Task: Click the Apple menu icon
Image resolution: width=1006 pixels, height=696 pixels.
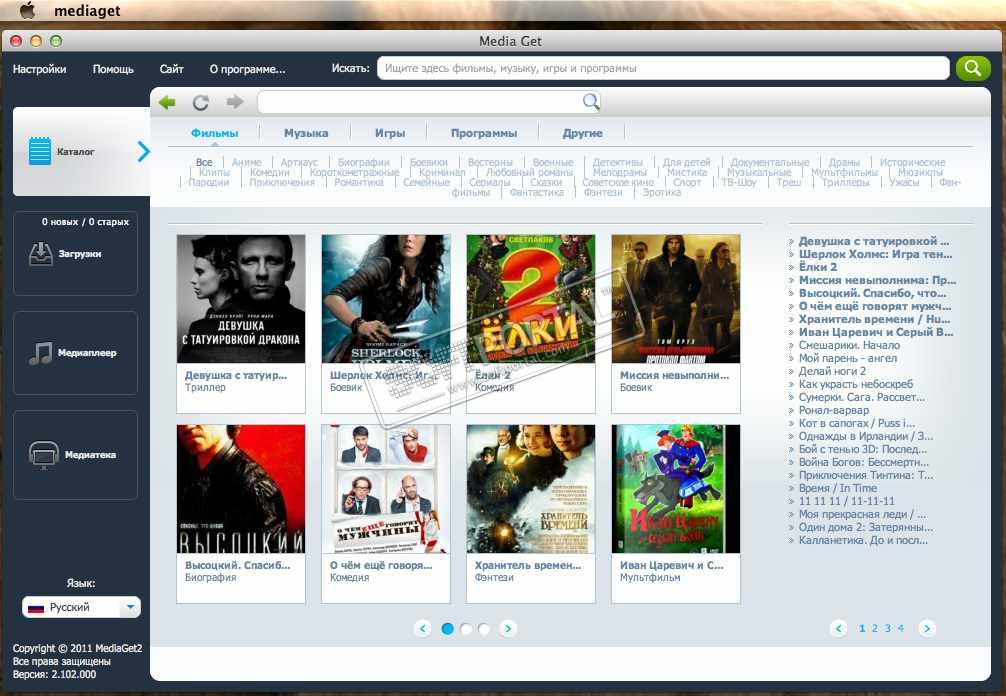Action: (x=28, y=10)
